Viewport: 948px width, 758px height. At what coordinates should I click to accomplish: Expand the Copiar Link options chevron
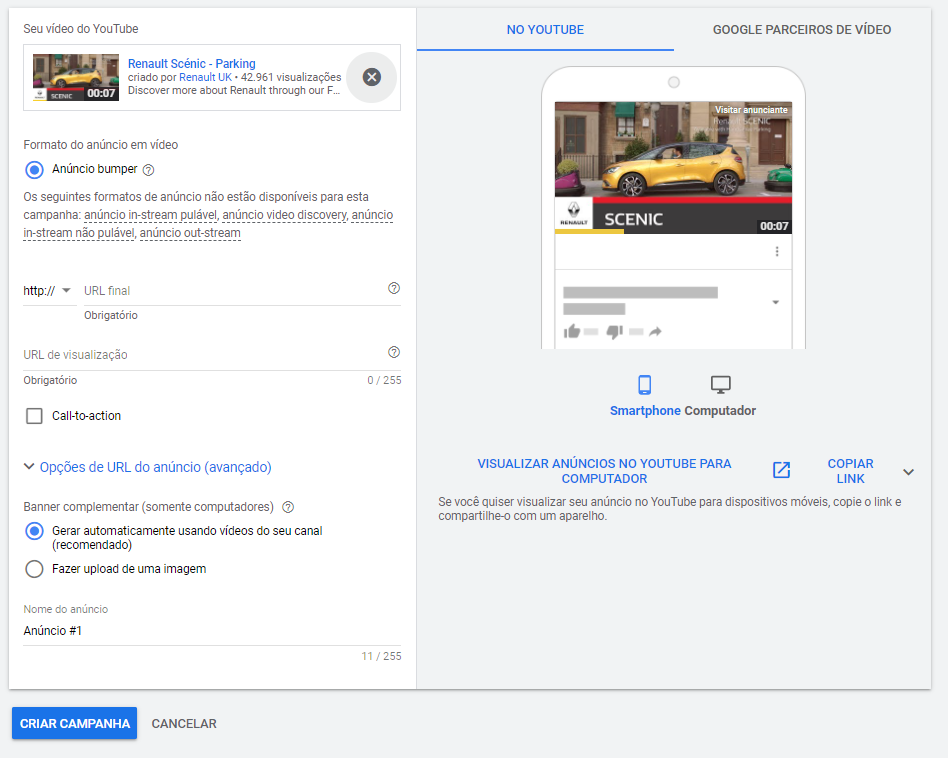(908, 472)
